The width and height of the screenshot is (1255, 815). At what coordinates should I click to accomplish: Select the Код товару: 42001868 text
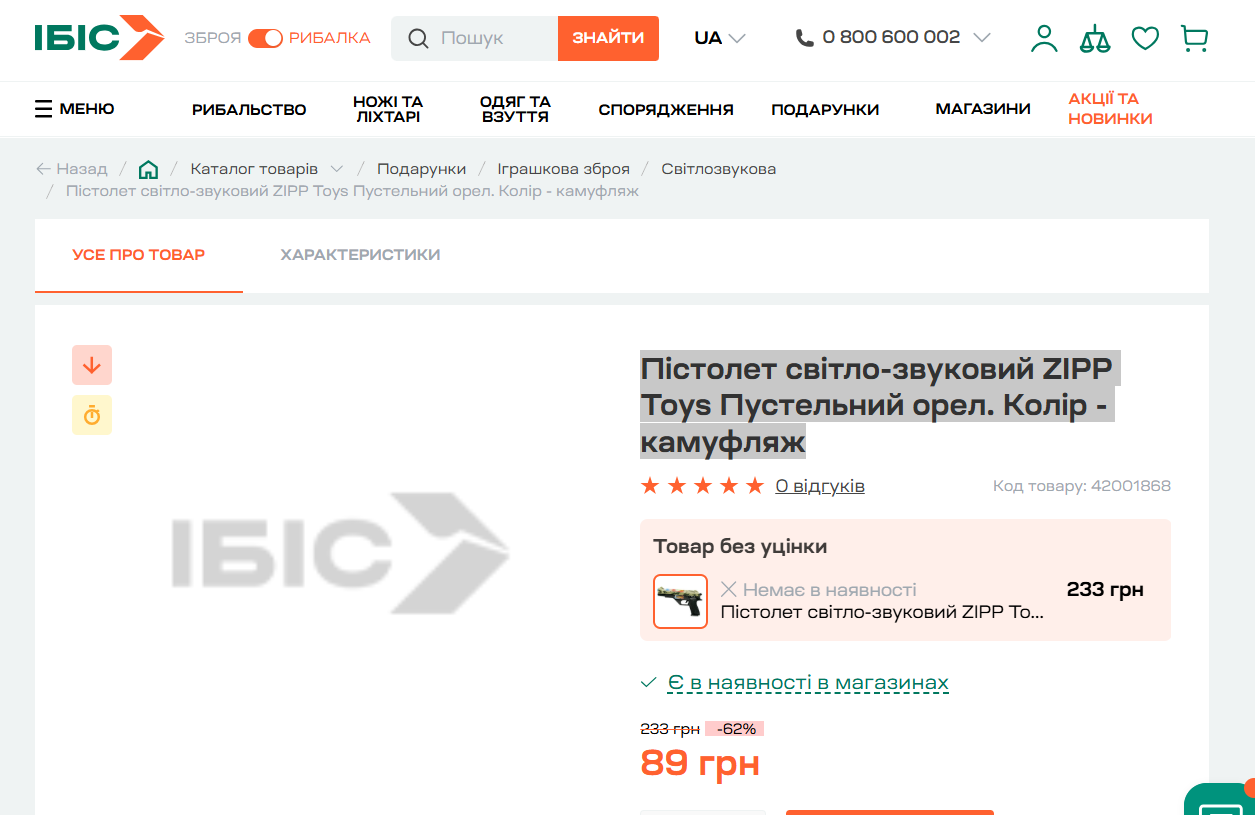(1081, 486)
